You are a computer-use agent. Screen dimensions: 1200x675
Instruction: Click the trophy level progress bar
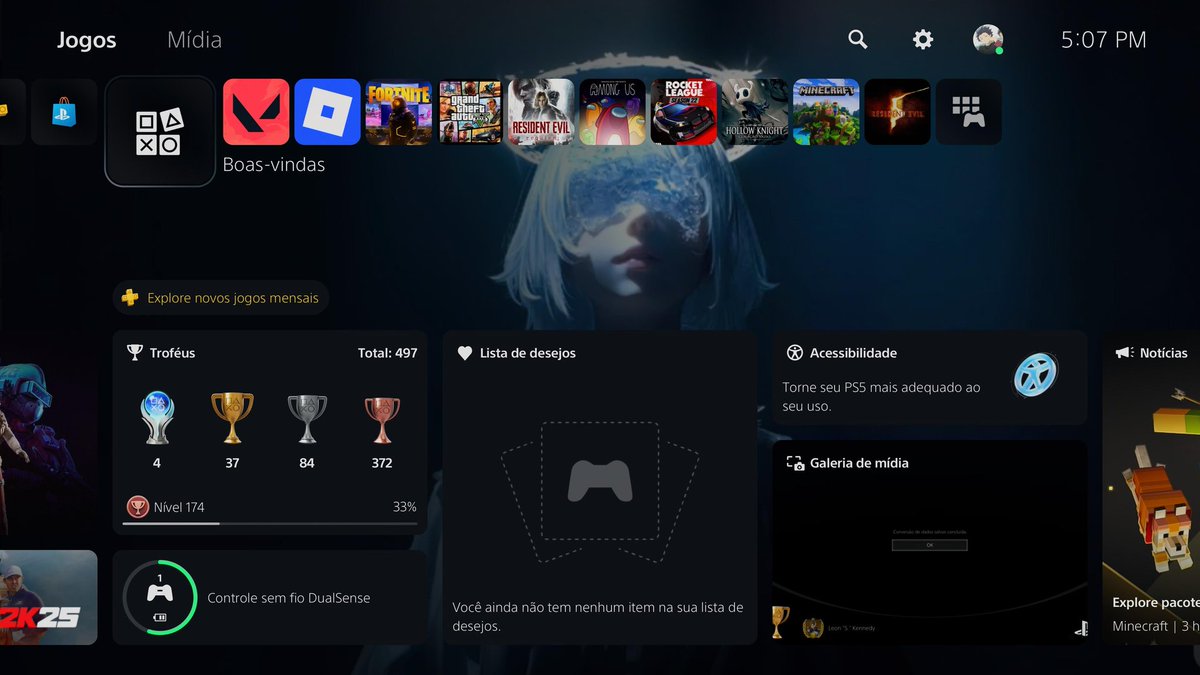pyautogui.click(x=270, y=523)
